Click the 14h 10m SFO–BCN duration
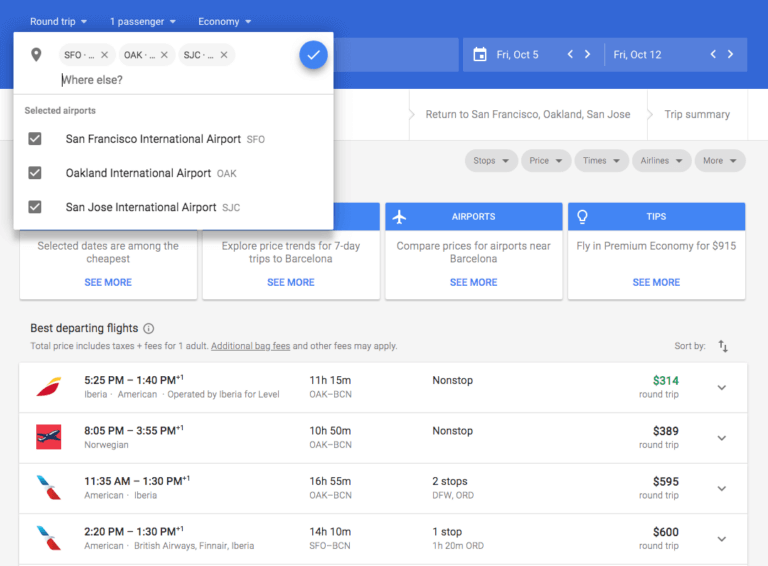The width and height of the screenshot is (768, 566). click(x=330, y=538)
